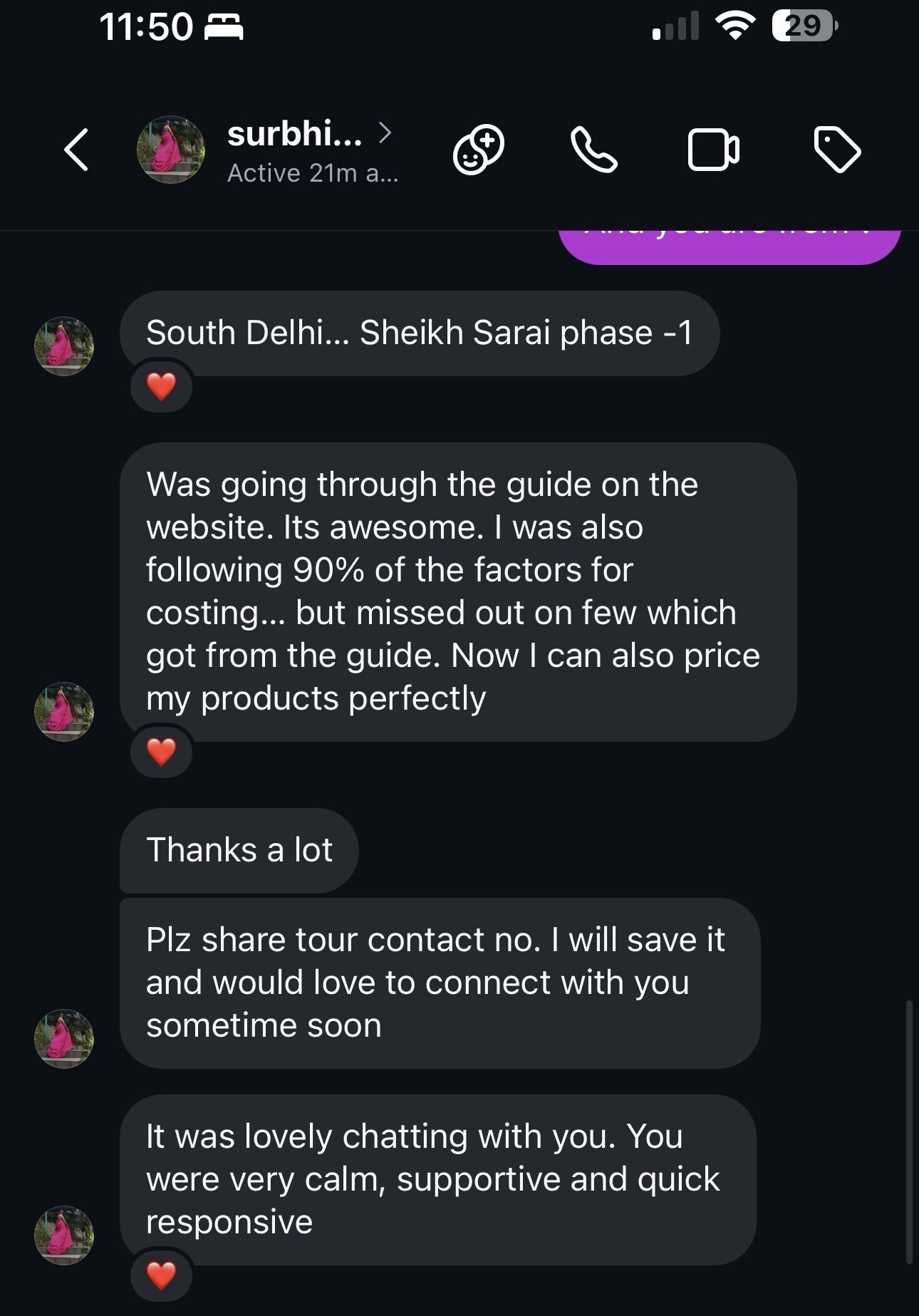Image resolution: width=919 pixels, height=1316 pixels.
Task: Tap heart reaction under South Delhi message
Action: (161, 387)
